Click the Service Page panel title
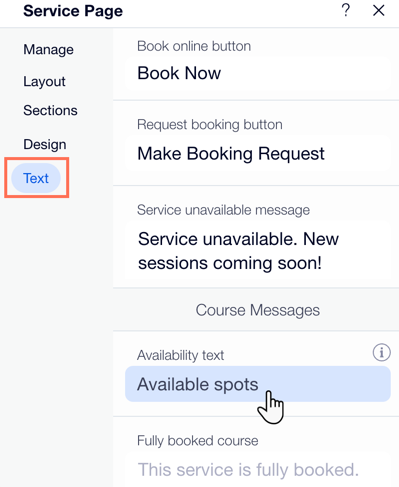Screen dimensions: 399x487 (73, 11)
